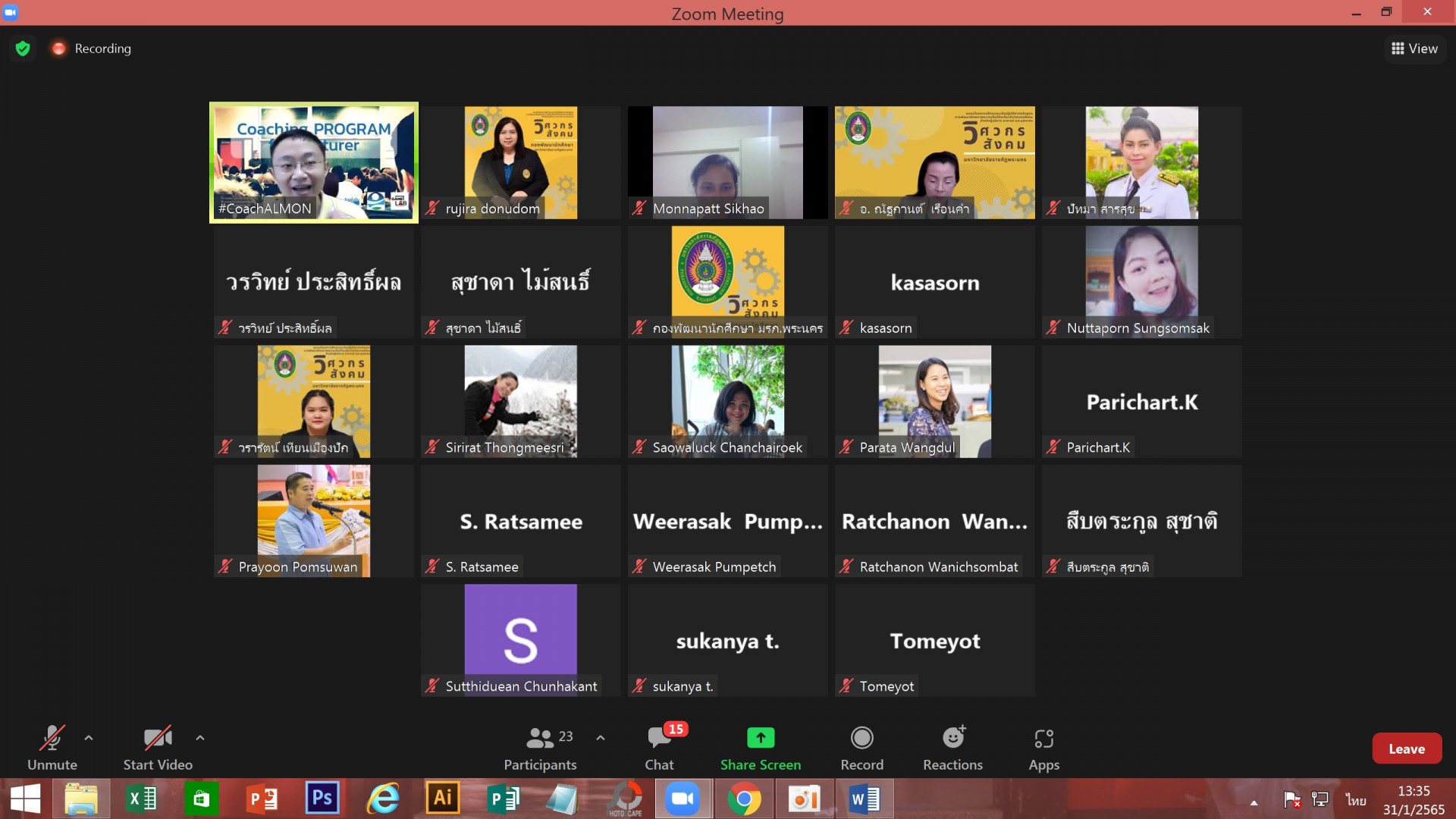Open Google Chrome from the taskbar
Screen dimensions: 1456x819
coord(744,799)
